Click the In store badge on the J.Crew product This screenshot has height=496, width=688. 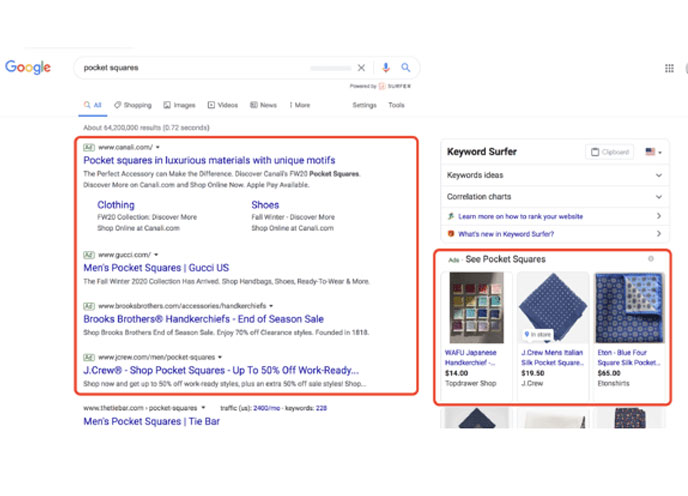(538, 334)
